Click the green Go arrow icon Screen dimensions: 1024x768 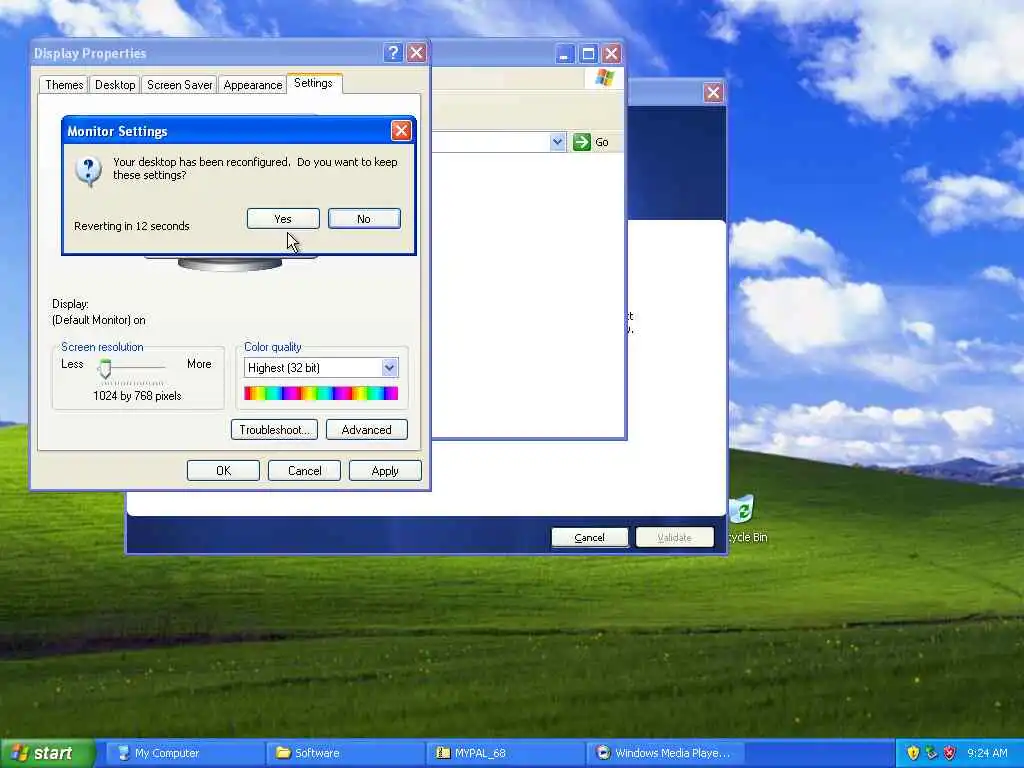pos(581,142)
